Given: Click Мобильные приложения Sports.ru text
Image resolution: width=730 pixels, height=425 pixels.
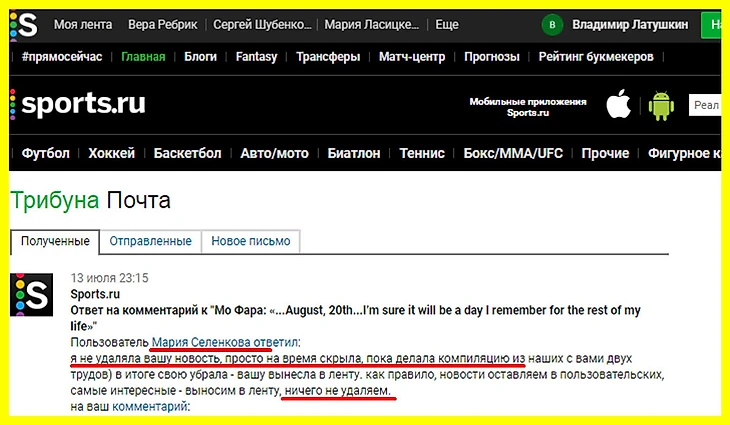Looking at the screenshot, I should (527, 107).
